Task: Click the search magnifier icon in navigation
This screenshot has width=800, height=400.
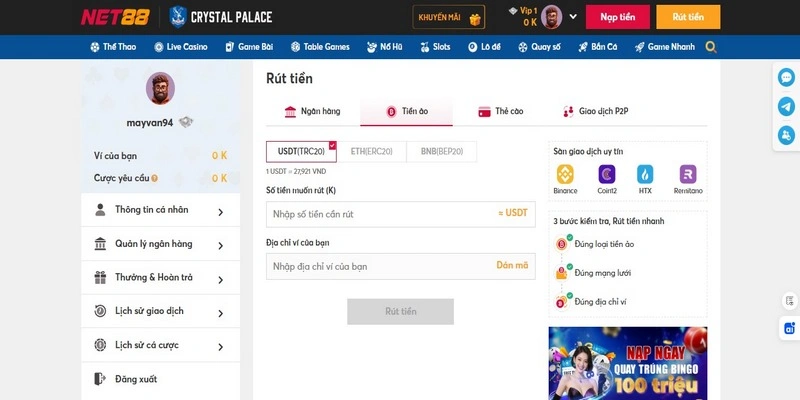Action: (x=711, y=47)
